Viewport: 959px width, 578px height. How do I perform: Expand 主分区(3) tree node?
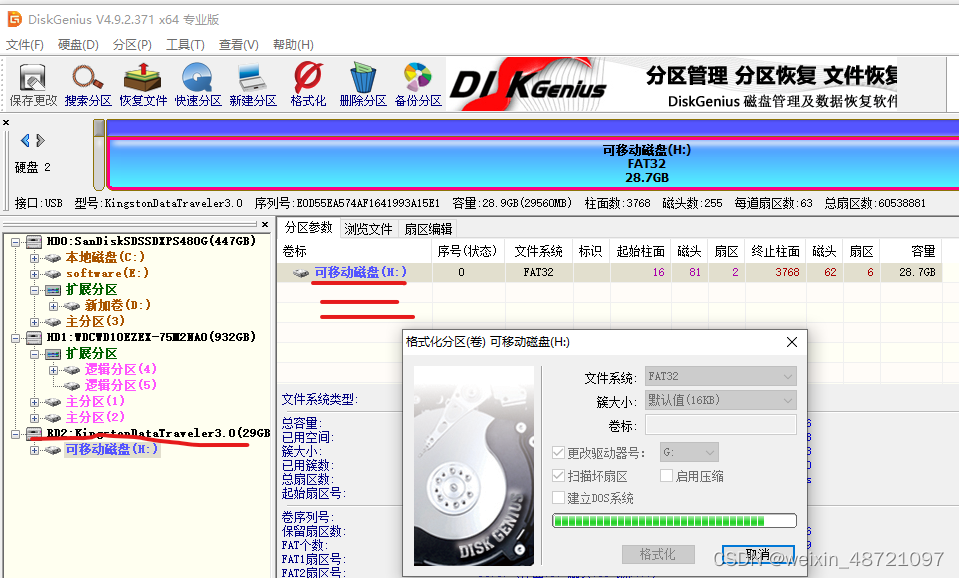click(34, 322)
